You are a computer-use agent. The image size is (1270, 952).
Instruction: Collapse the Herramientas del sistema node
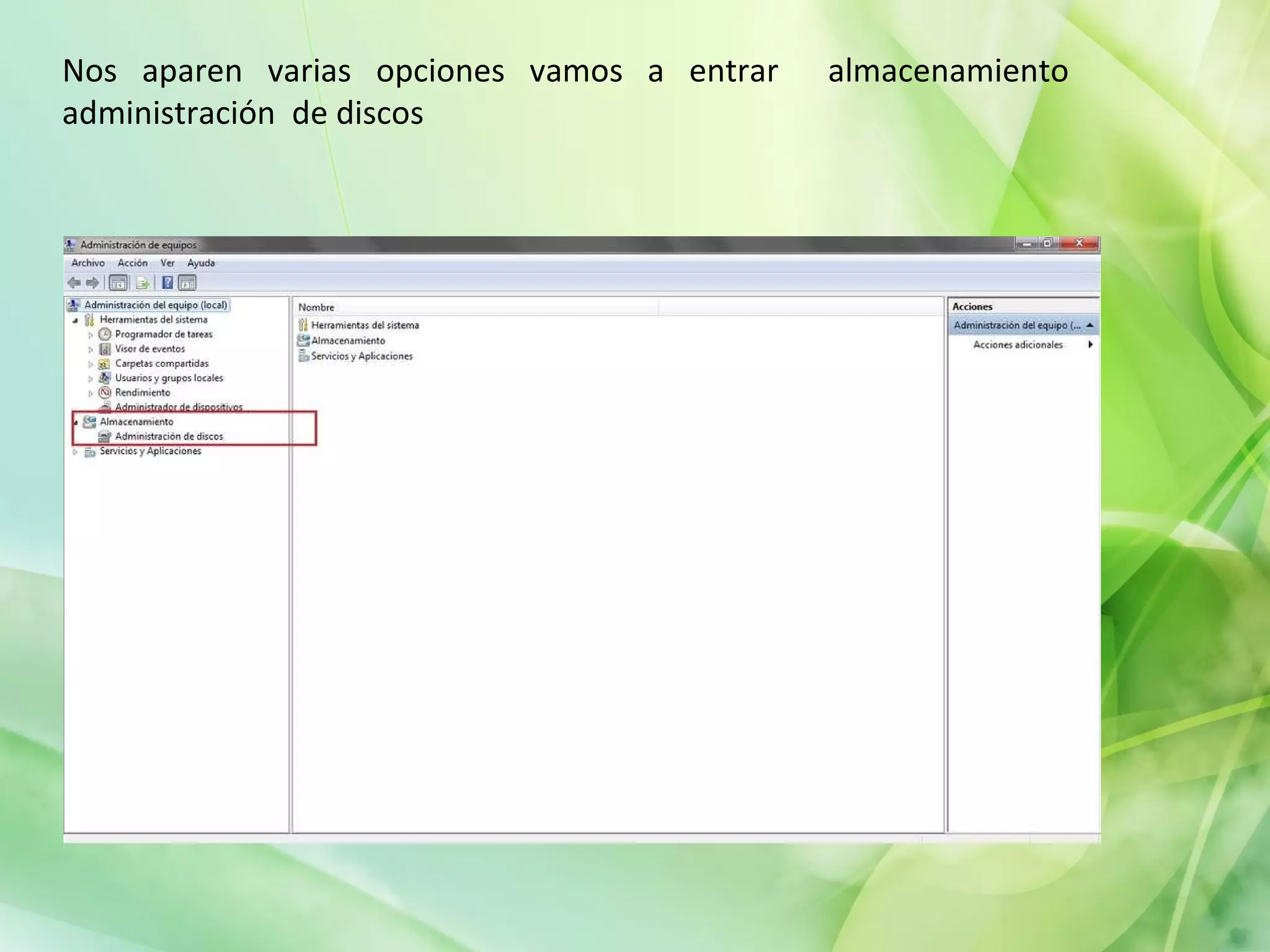coord(75,320)
